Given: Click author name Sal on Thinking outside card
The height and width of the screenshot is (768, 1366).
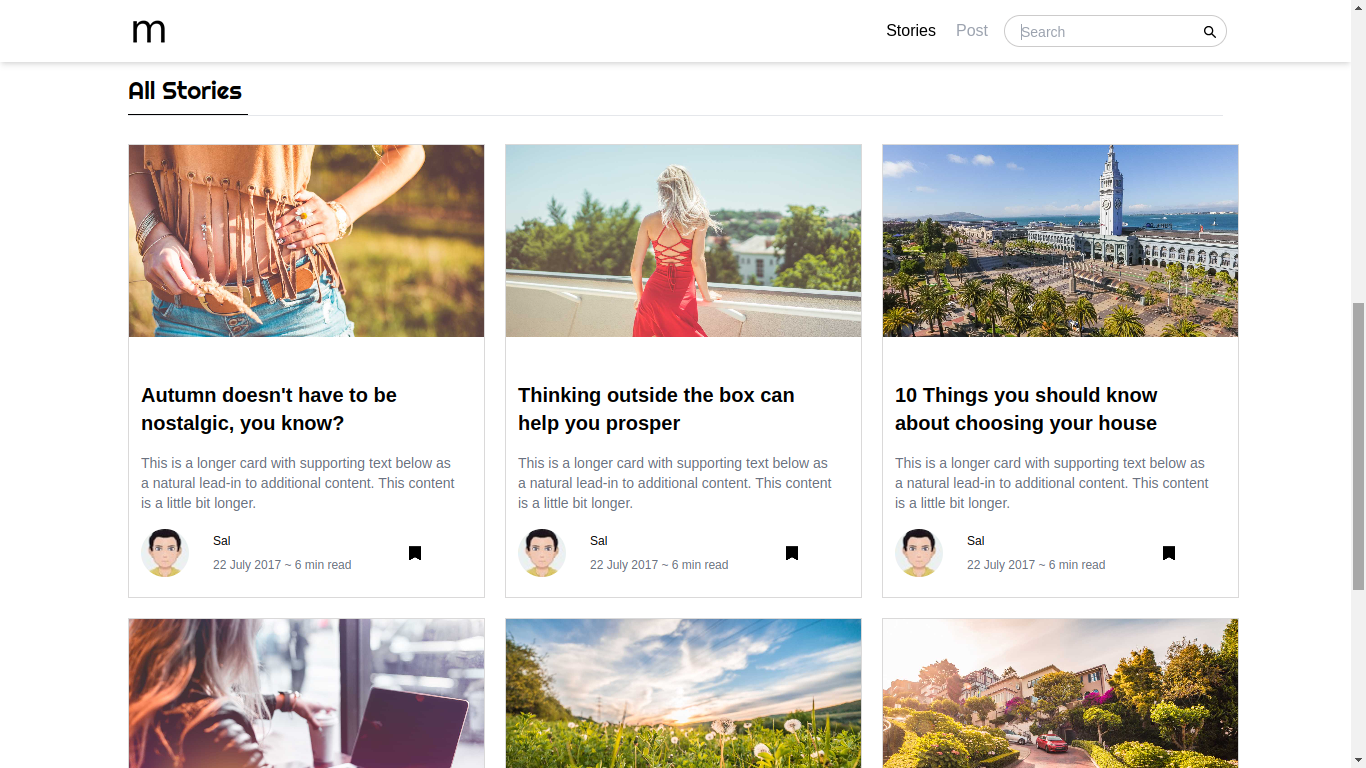Looking at the screenshot, I should point(599,541).
